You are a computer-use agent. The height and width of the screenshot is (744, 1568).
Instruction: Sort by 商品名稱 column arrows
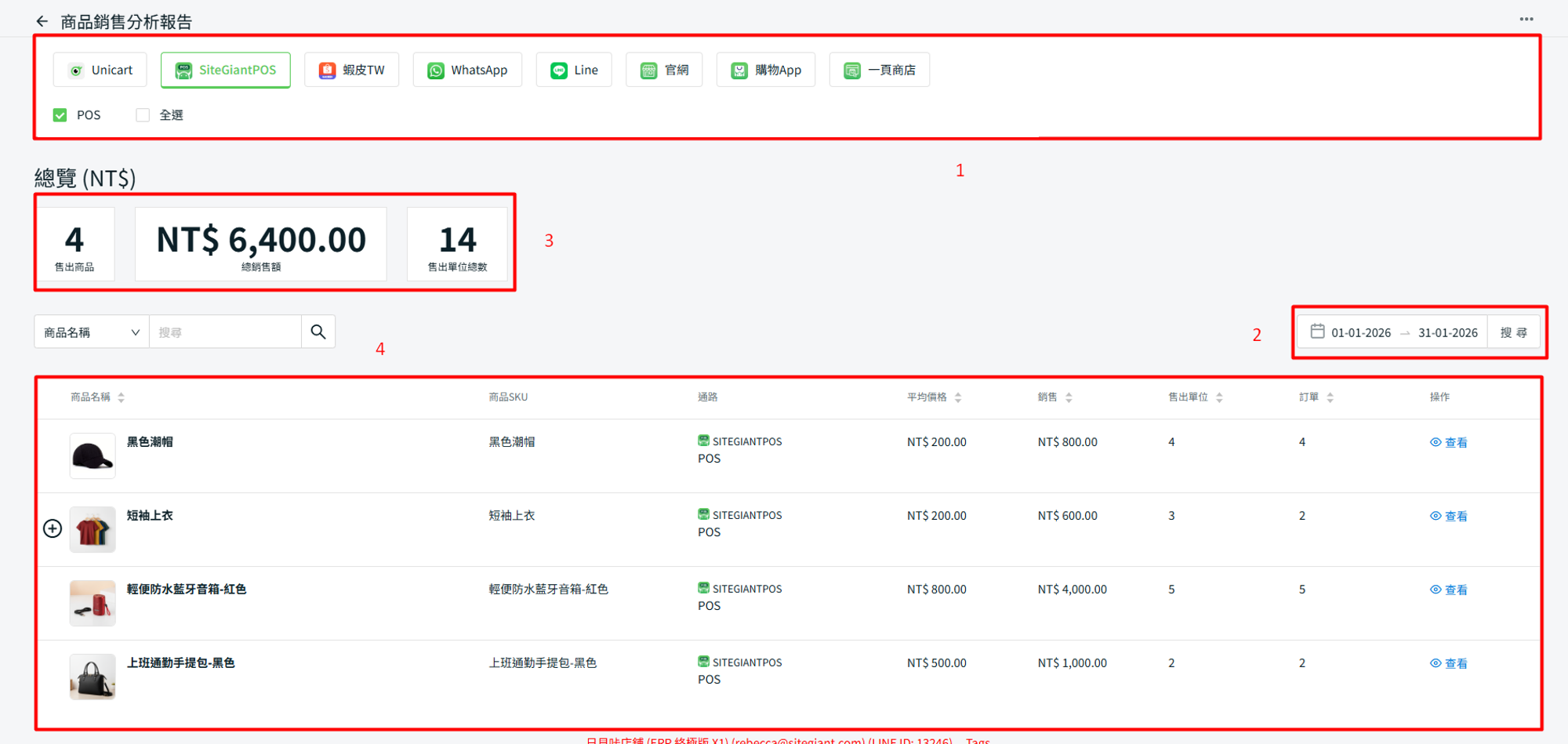click(121, 397)
